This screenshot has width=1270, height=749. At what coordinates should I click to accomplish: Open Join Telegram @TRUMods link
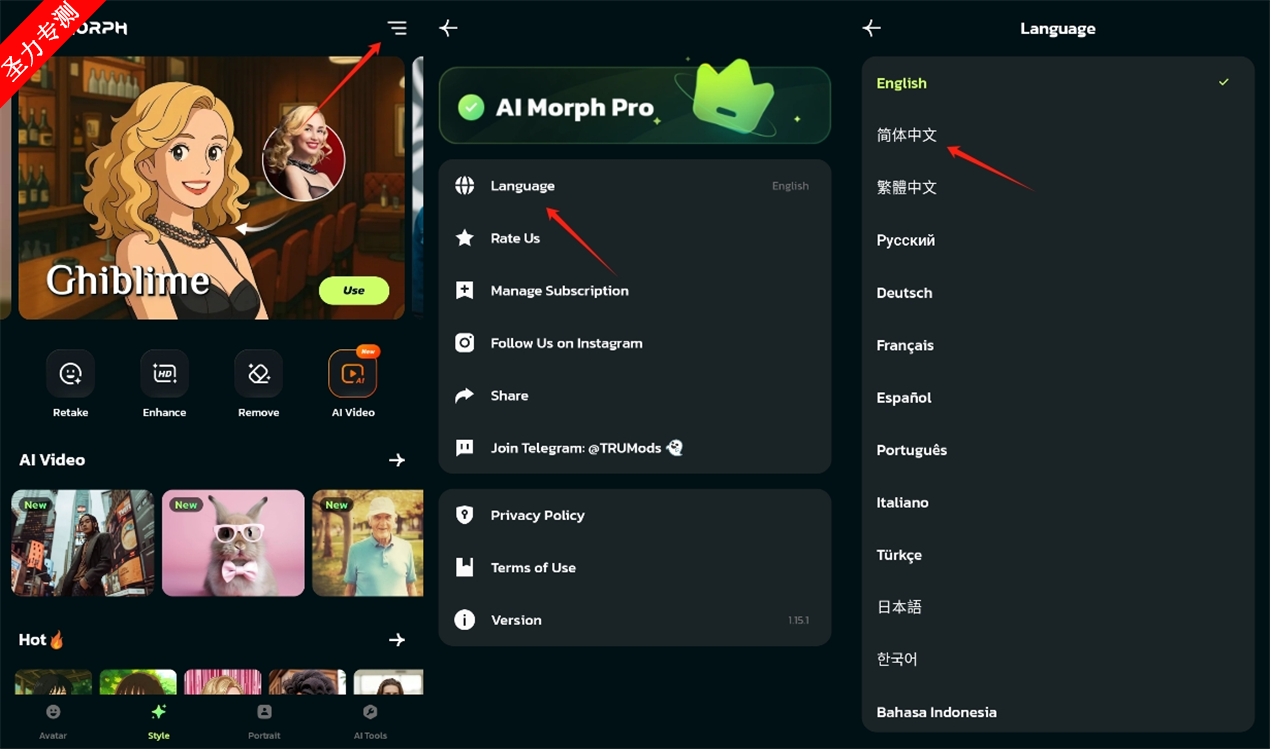coord(635,448)
